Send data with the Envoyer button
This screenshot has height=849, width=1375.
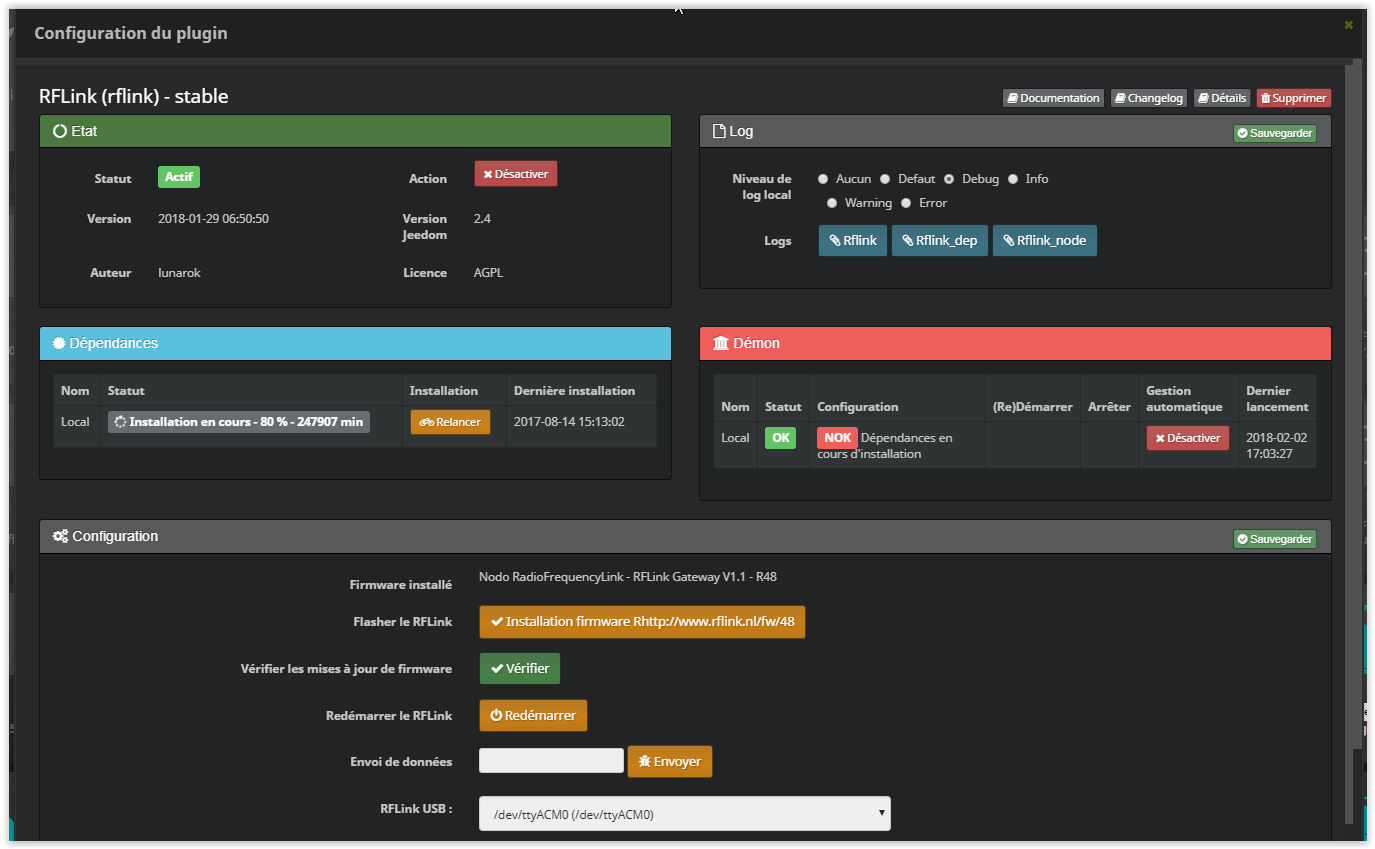[670, 762]
